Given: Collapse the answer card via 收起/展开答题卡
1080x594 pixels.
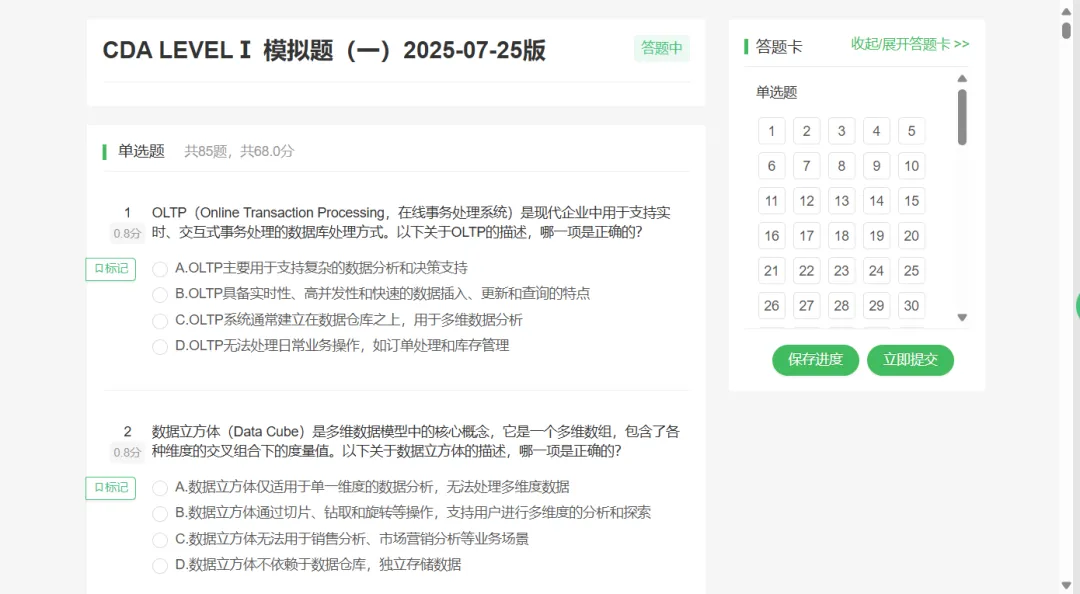Looking at the screenshot, I should pos(909,45).
